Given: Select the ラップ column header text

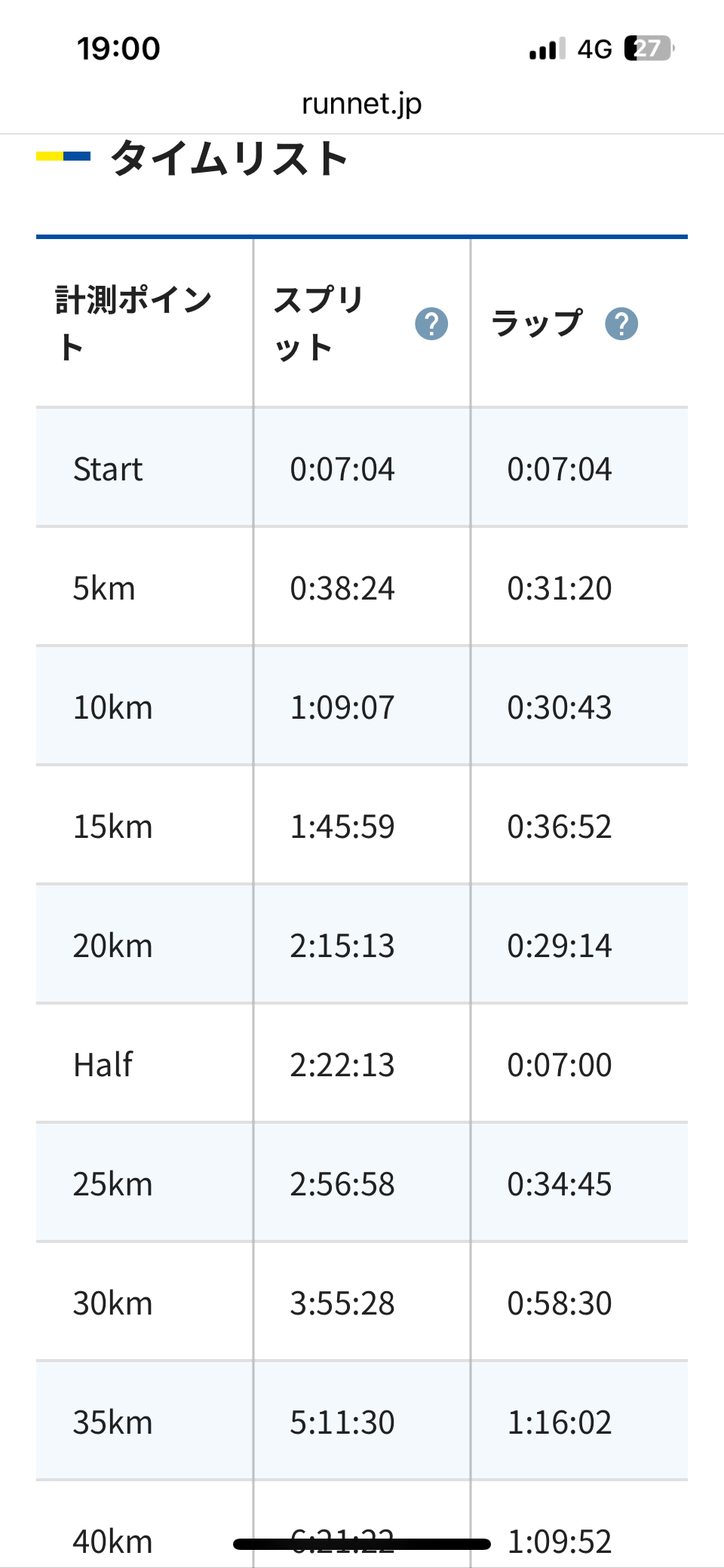Looking at the screenshot, I should tap(537, 323).
